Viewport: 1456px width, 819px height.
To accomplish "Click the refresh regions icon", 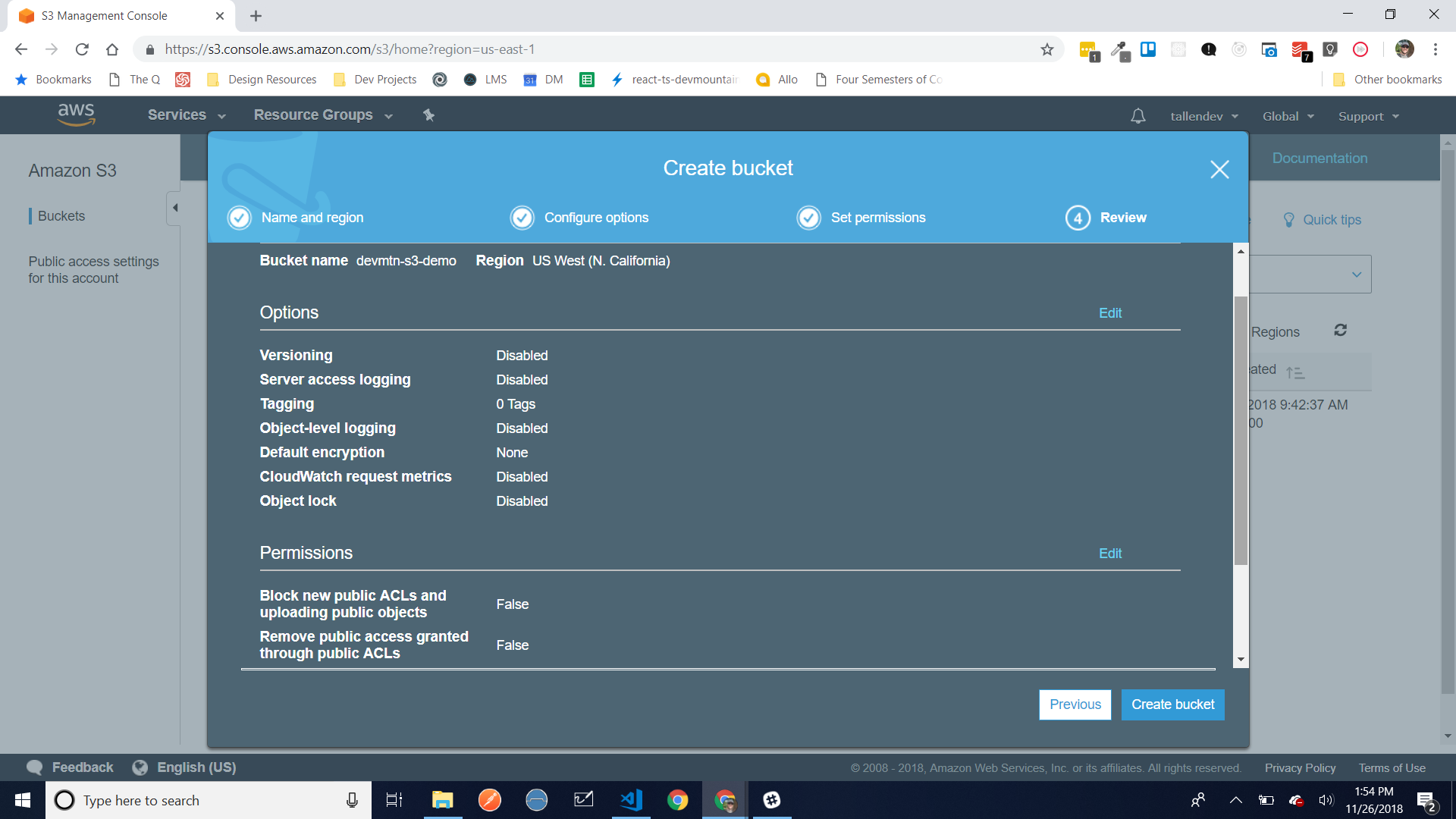I will click(x=1340, y=331).
